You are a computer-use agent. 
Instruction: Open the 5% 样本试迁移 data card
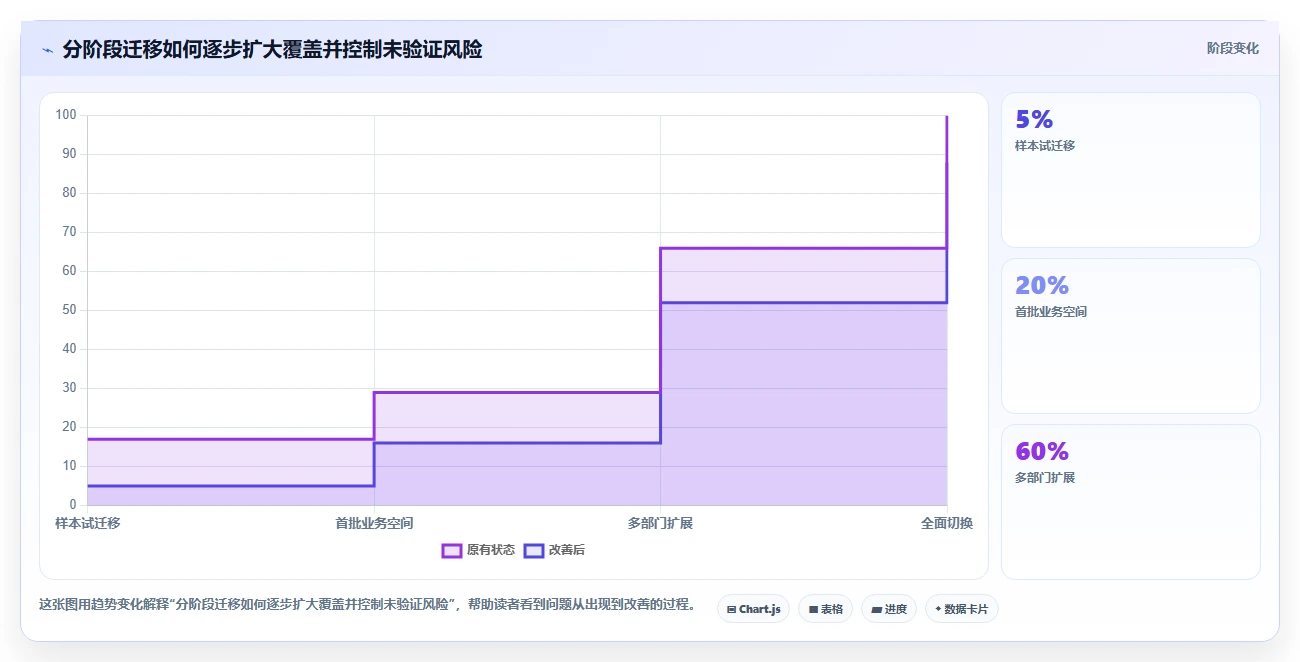pyautogui.click(x=1130, y=170)
